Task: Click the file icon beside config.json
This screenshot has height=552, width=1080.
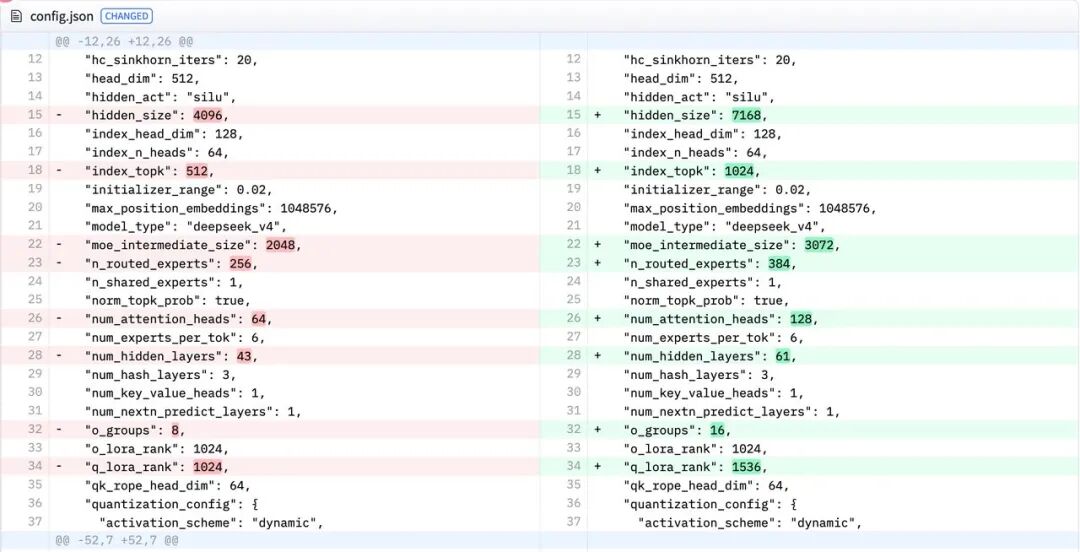Action: click(17, 16)
